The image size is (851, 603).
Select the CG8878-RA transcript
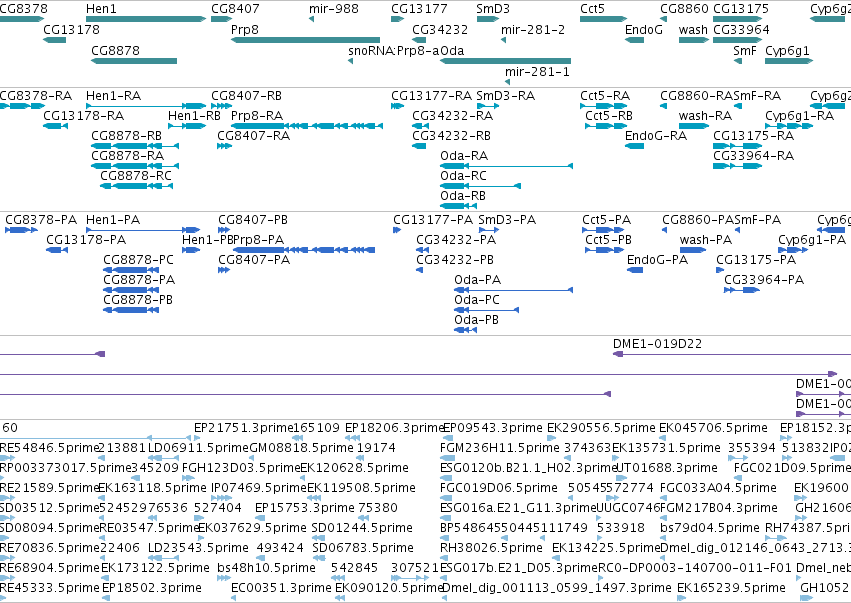[135, 166]
